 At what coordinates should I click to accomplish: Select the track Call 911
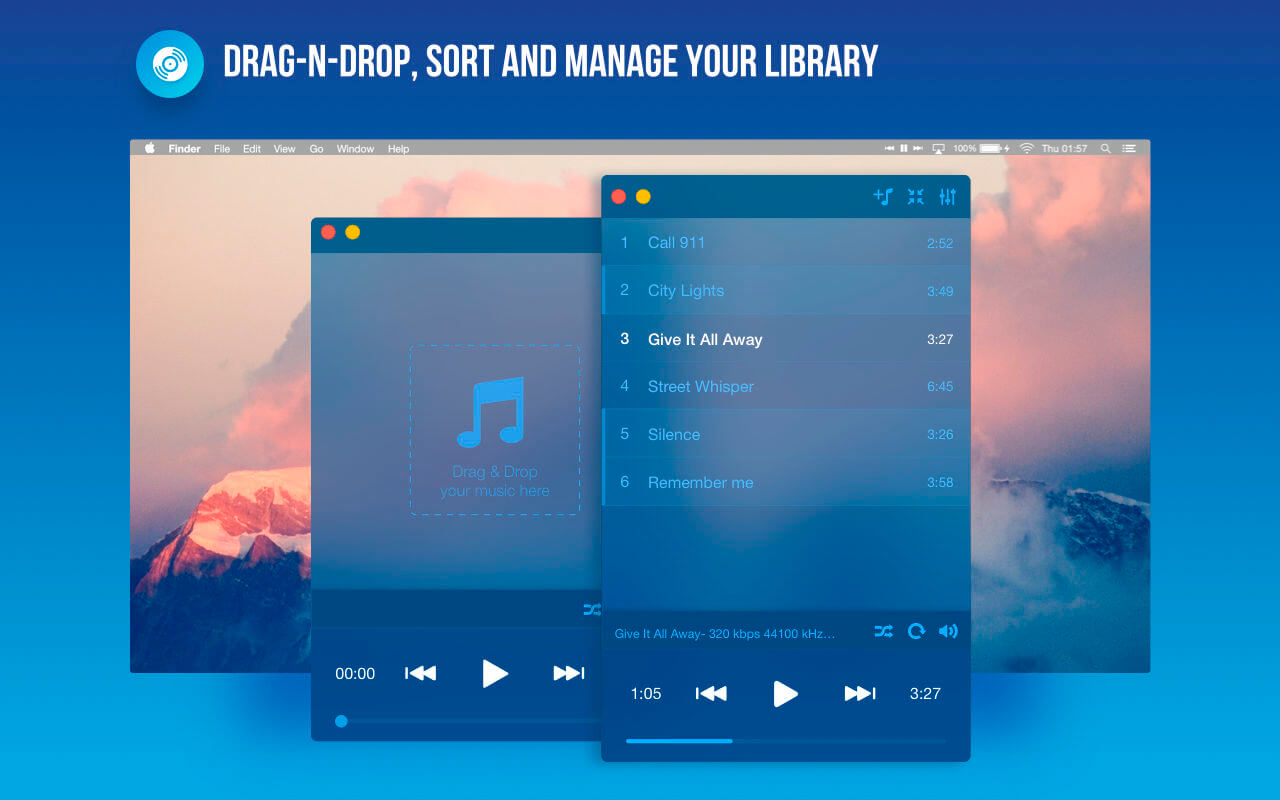[786, 242]
